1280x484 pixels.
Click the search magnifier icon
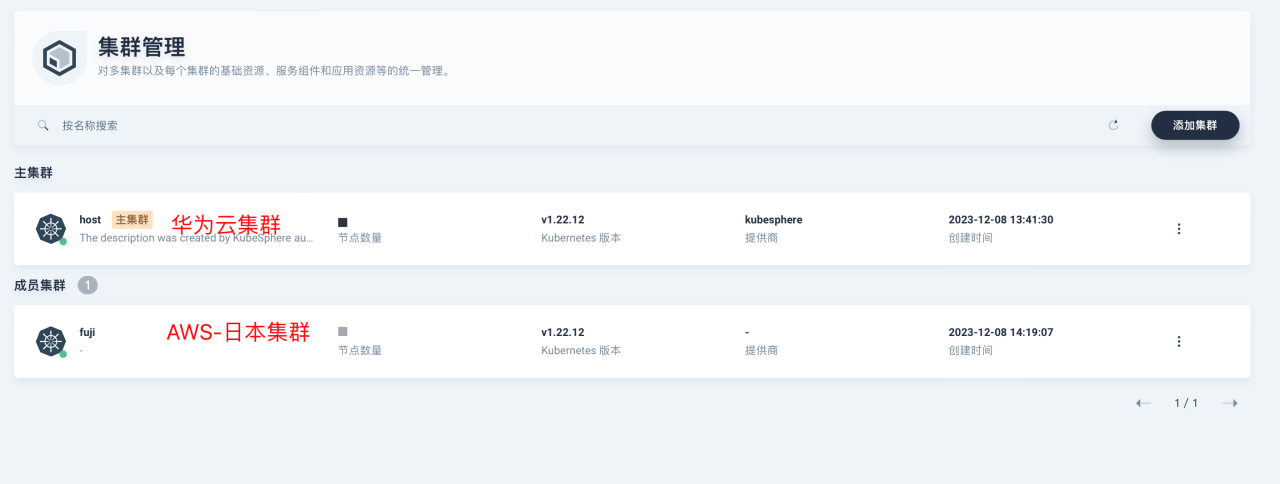[43, 126]
